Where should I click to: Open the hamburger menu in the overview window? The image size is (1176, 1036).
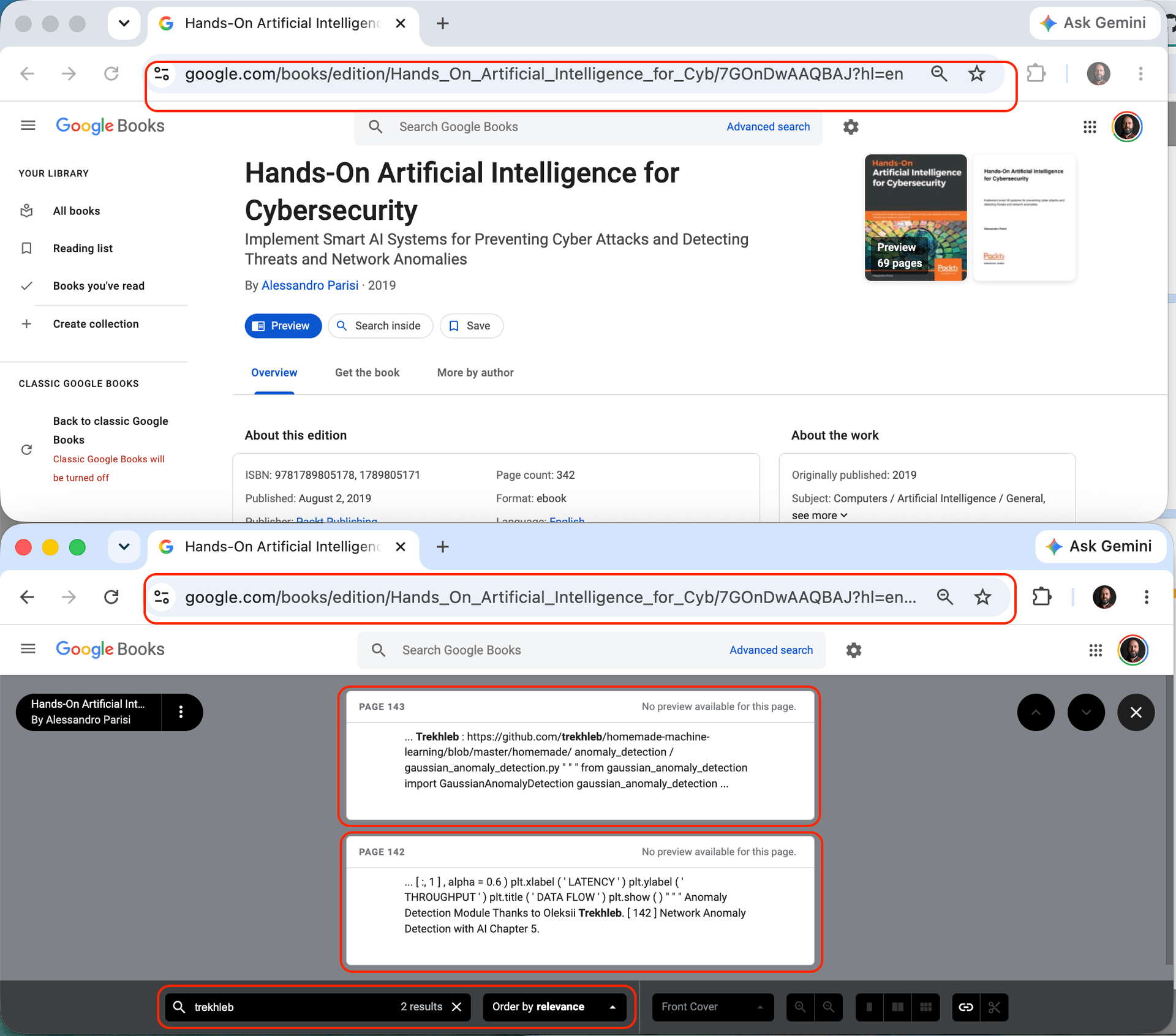pos(28,126)
